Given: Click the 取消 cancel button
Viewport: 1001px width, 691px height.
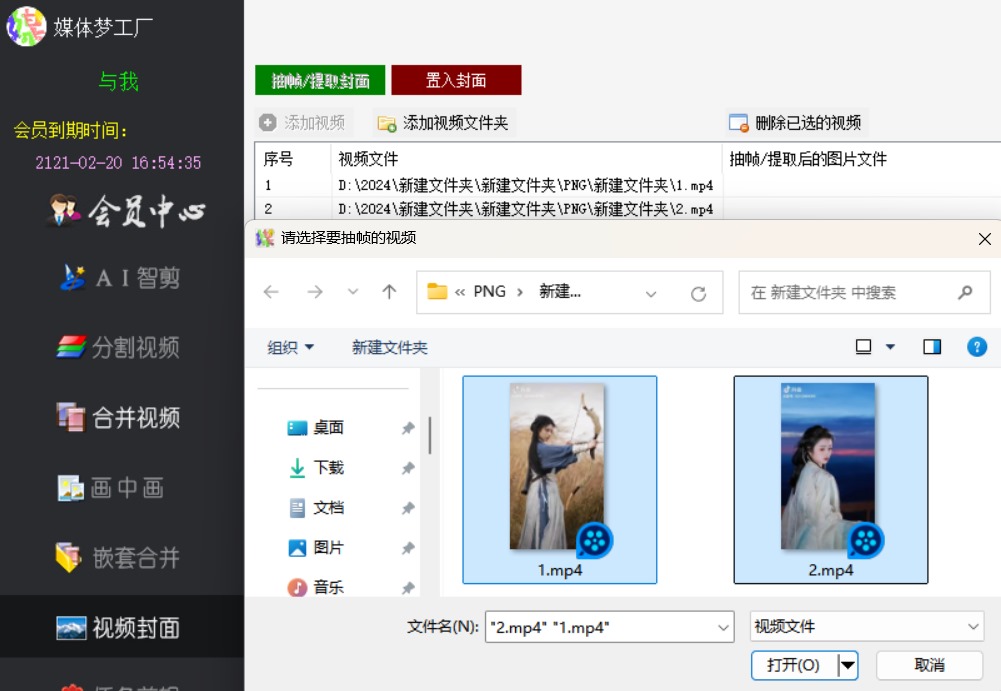Looking at the screenshot, I should pos(930,665).
